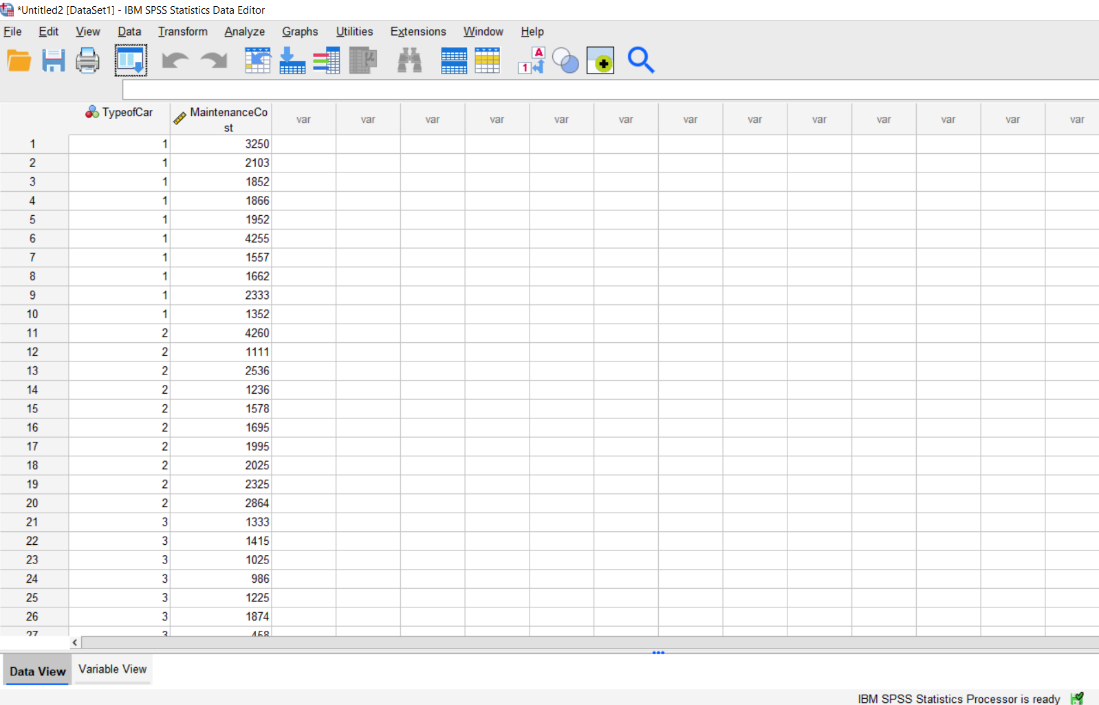
Task: Select cell with value 4260
Action: click(221, 333)
